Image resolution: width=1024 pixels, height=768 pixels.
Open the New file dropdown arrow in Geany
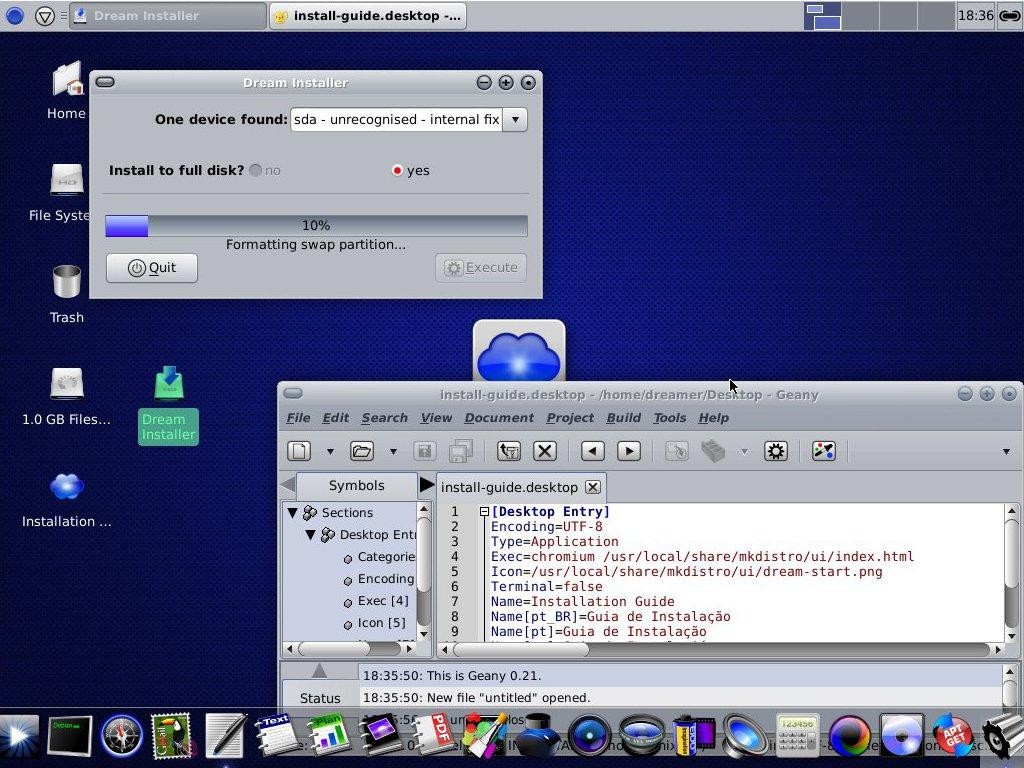click(330, 451)
